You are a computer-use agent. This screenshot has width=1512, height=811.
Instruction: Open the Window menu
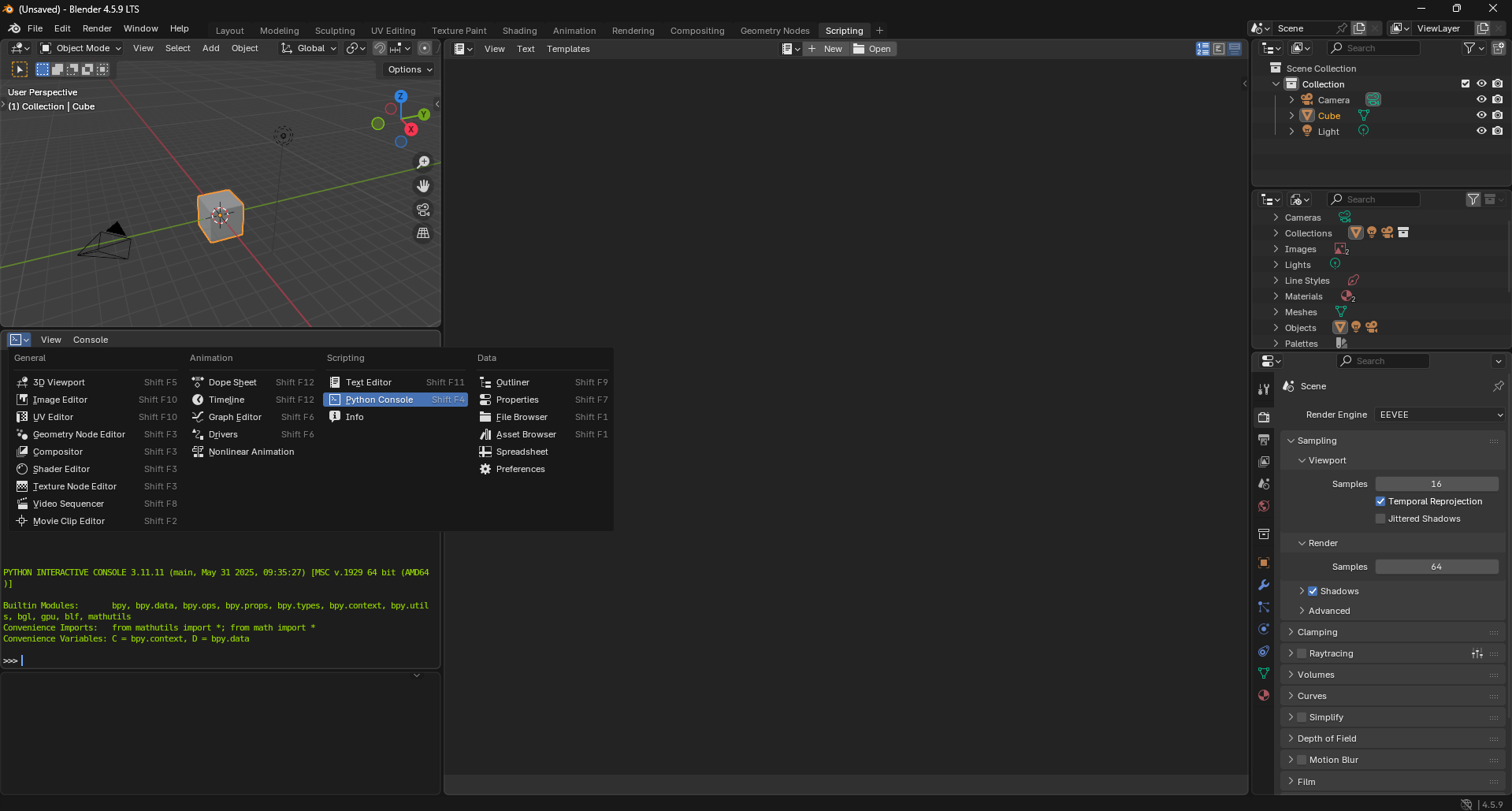point(141,28)
